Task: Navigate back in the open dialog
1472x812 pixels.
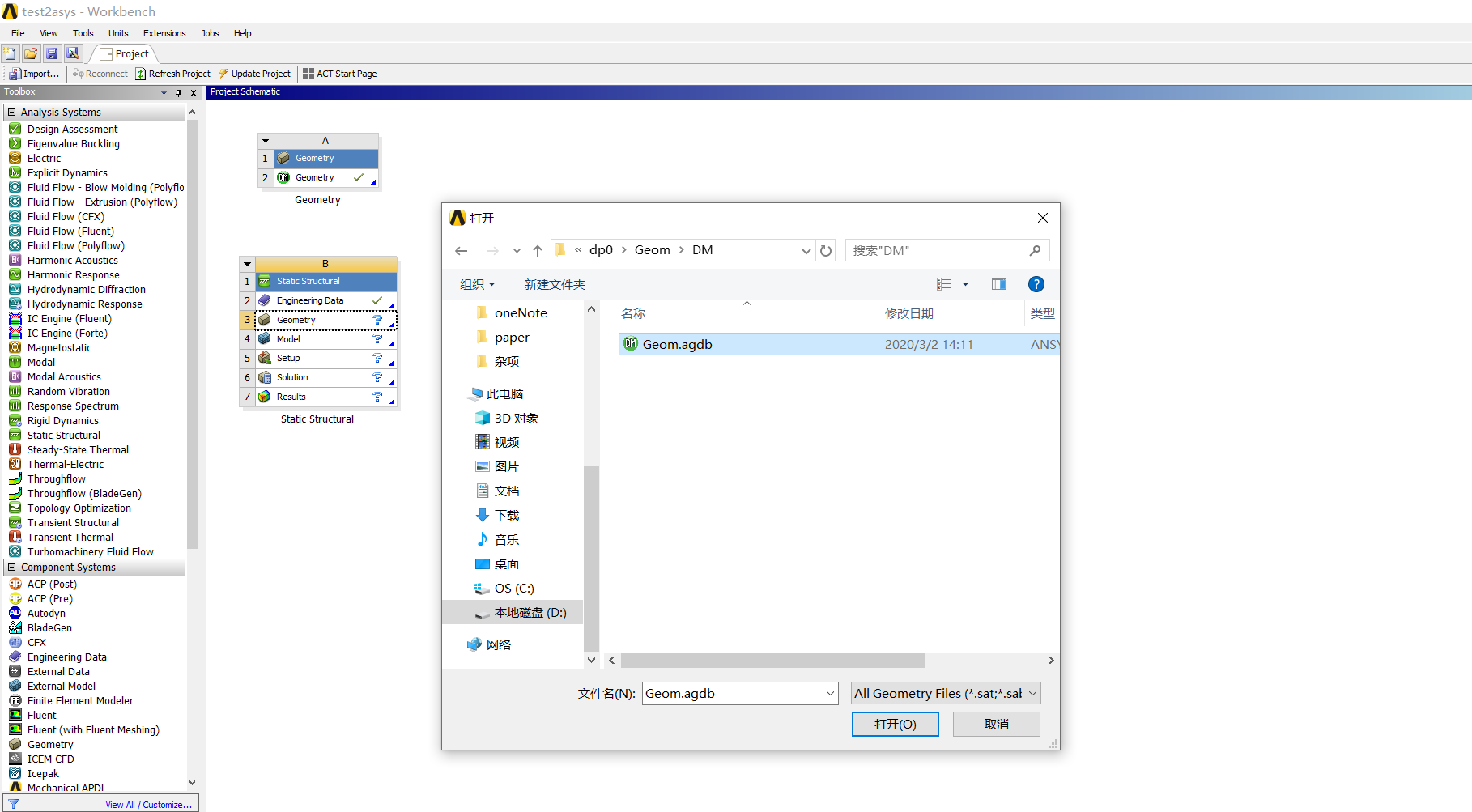Action: (x=462, y=251)
